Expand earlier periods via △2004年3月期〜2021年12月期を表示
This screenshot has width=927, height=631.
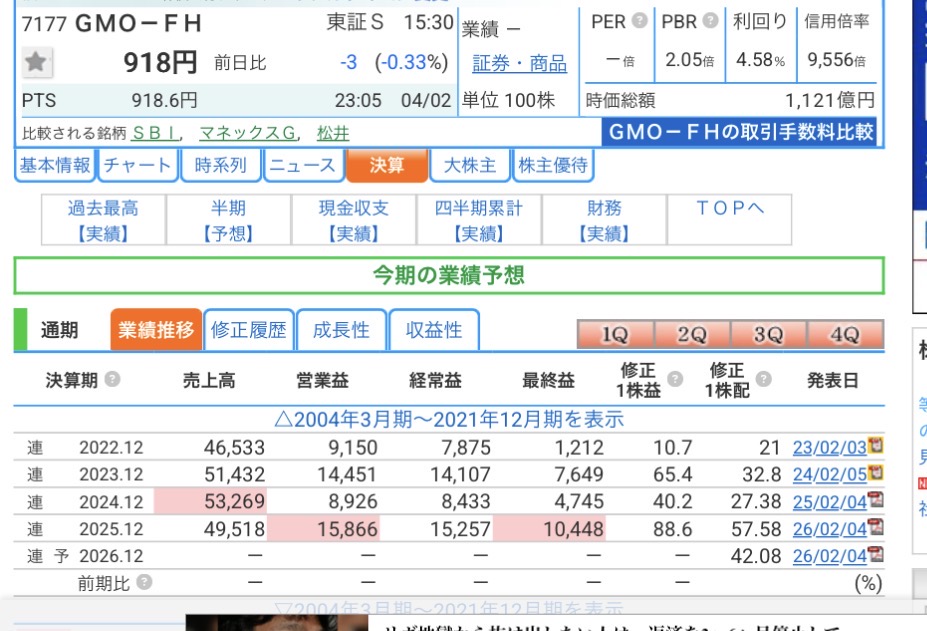click(x=449, y=419)
